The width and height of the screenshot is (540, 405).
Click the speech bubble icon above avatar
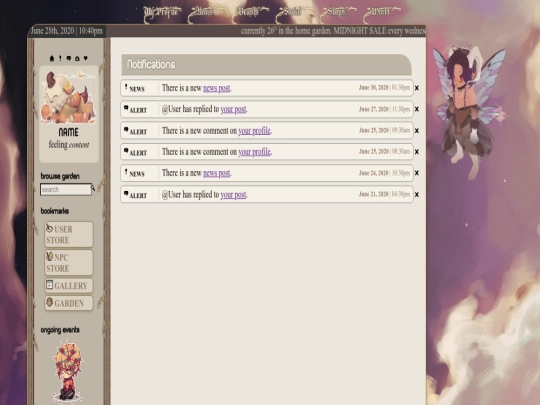coord(69,58)
